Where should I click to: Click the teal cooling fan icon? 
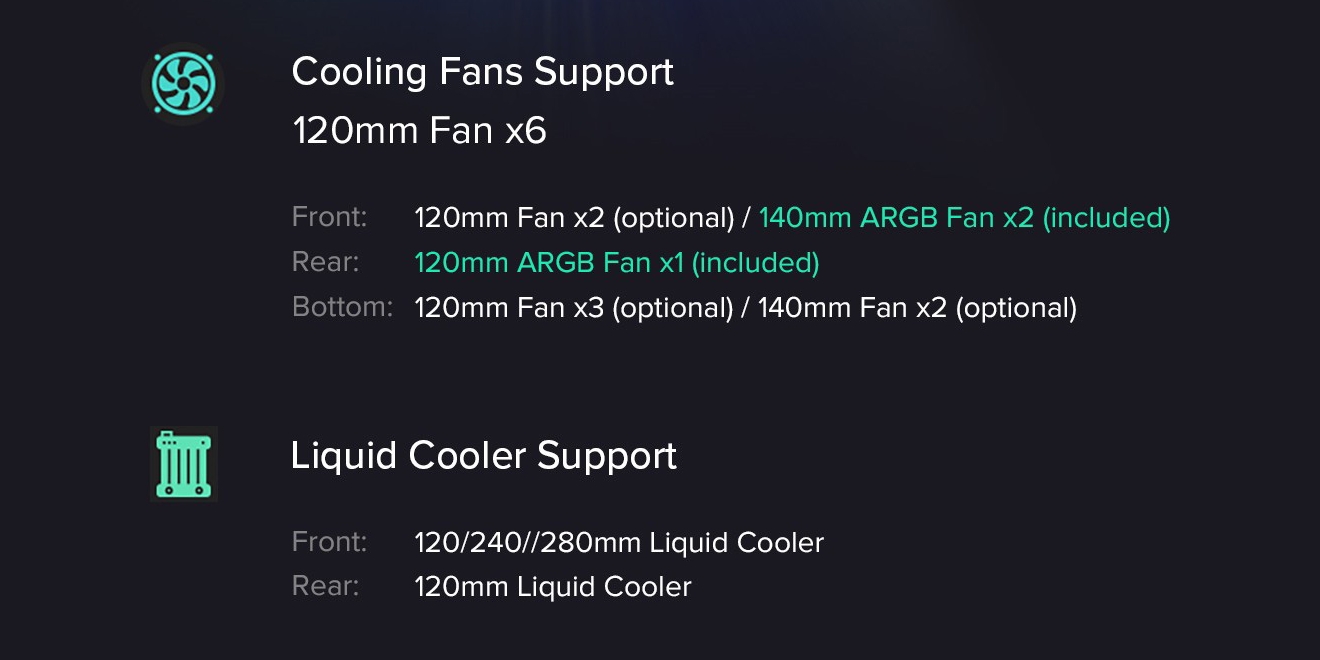183,83
